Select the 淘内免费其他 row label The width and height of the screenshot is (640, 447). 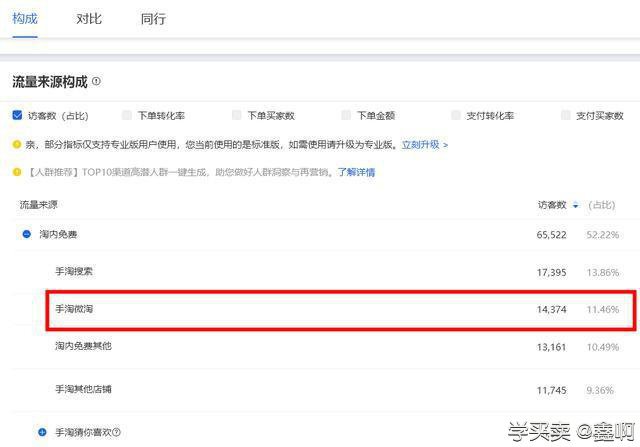point(83,346)
